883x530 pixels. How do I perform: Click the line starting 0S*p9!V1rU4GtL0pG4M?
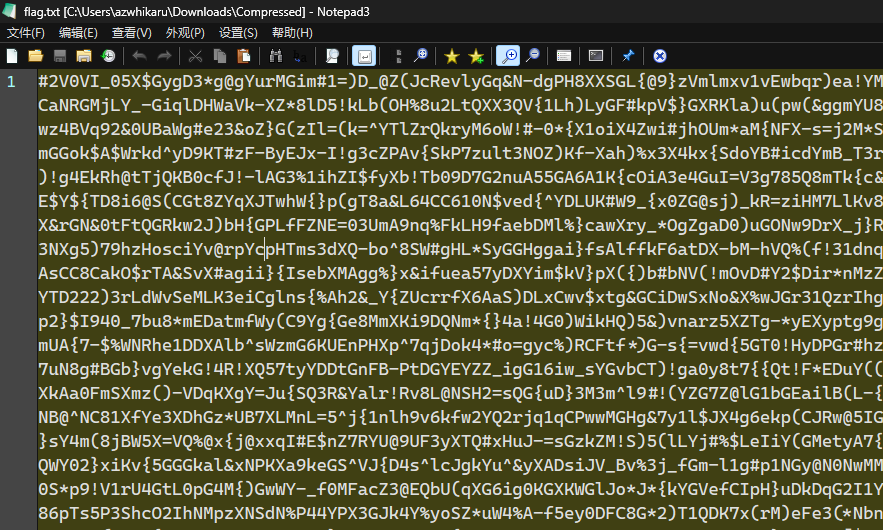click(x=460, y=488)
